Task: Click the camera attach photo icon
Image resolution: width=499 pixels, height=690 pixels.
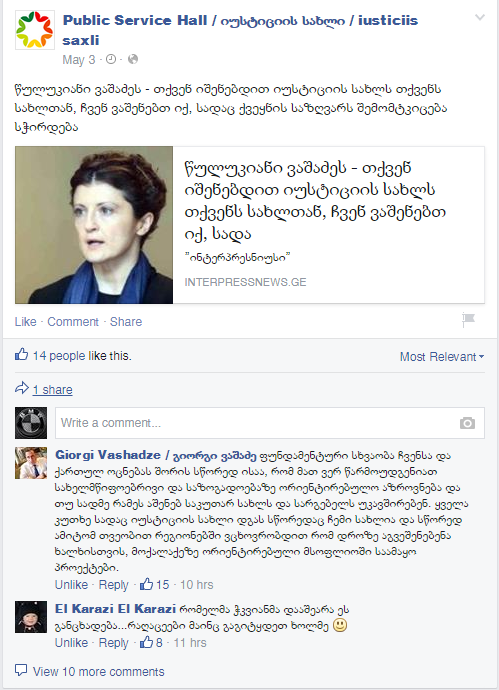Action: click(x=467, y=423)
